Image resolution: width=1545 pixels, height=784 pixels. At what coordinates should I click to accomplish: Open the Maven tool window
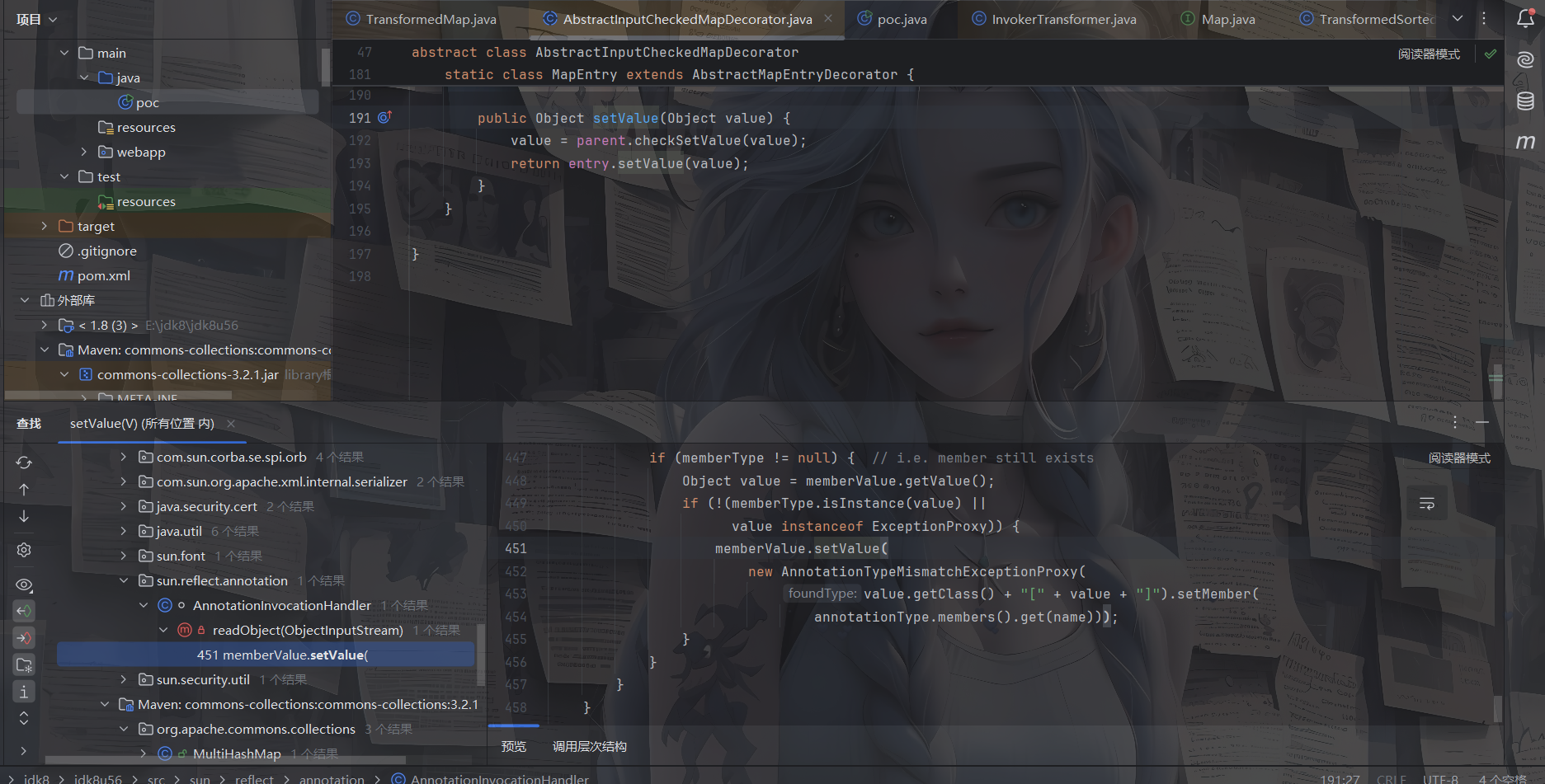pos(1525,142)
